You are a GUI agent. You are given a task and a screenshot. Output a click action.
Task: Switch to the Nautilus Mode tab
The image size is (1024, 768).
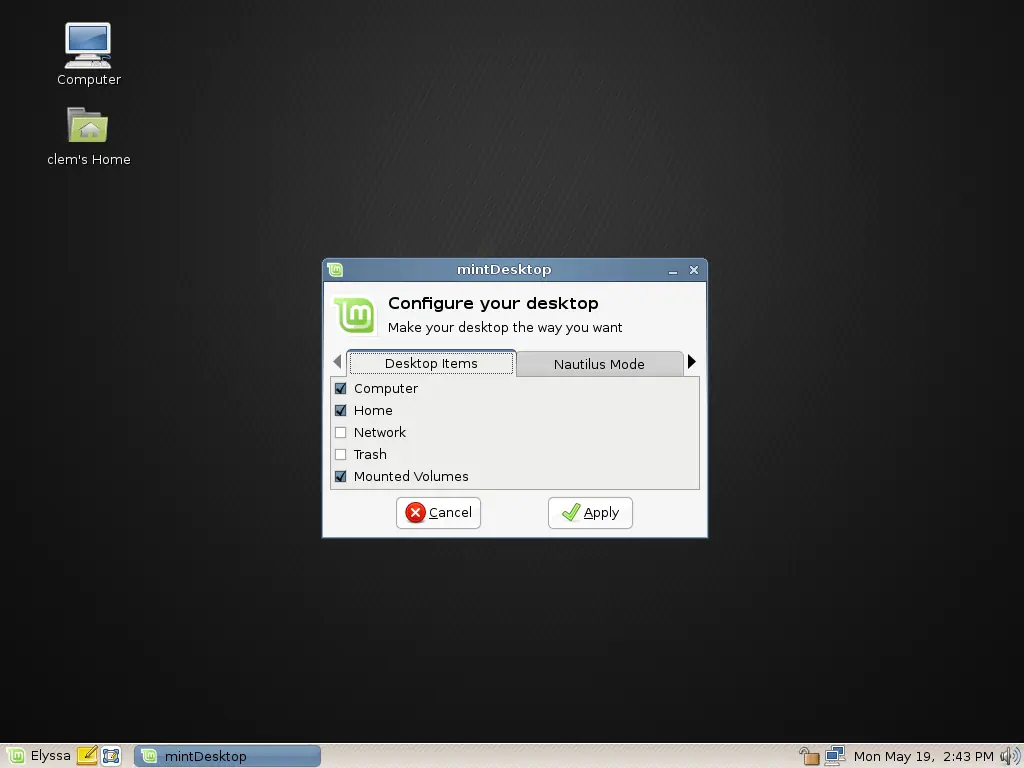[599, 364]
